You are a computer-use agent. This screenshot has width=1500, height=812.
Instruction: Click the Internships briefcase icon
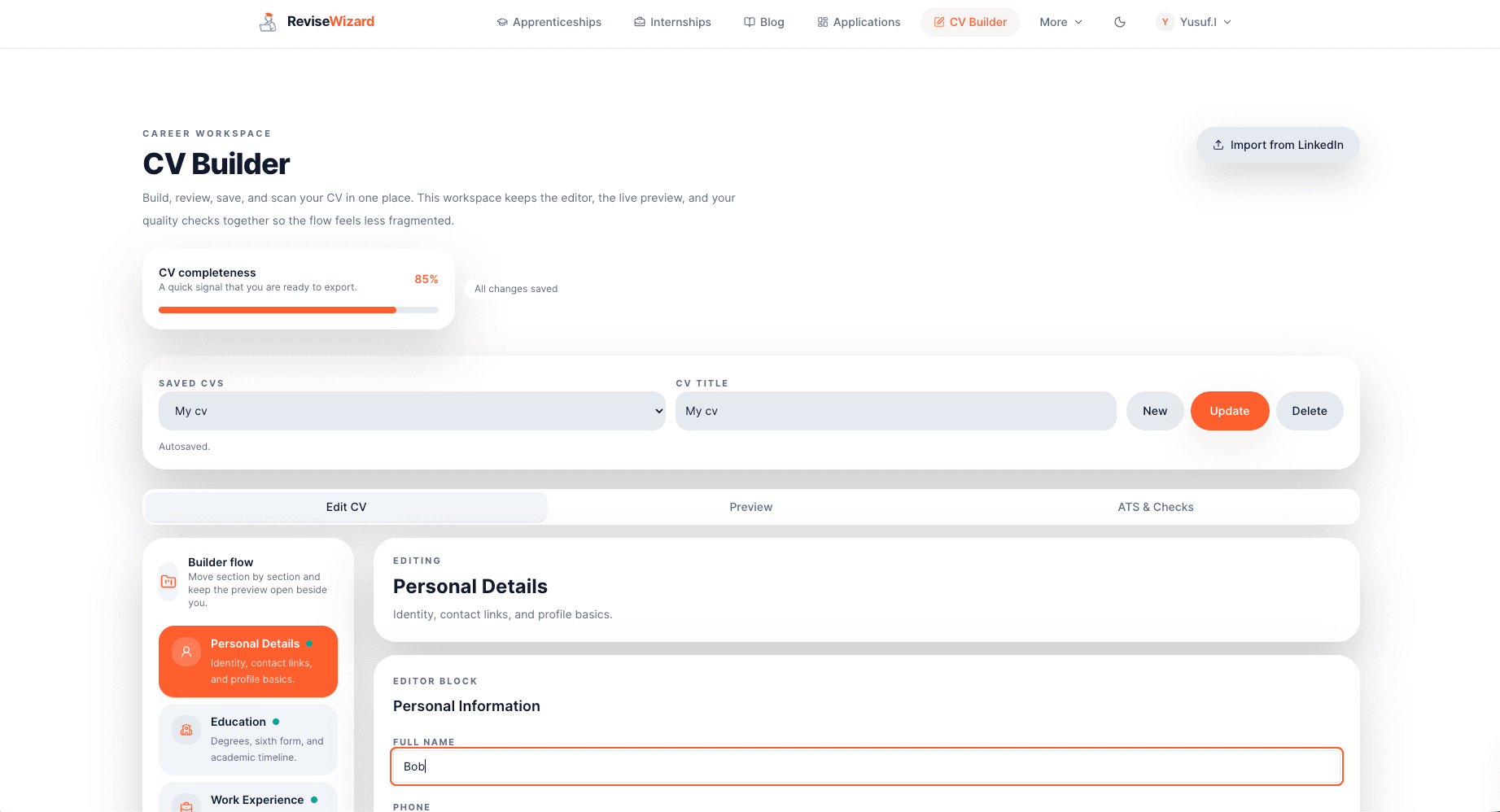640,22
